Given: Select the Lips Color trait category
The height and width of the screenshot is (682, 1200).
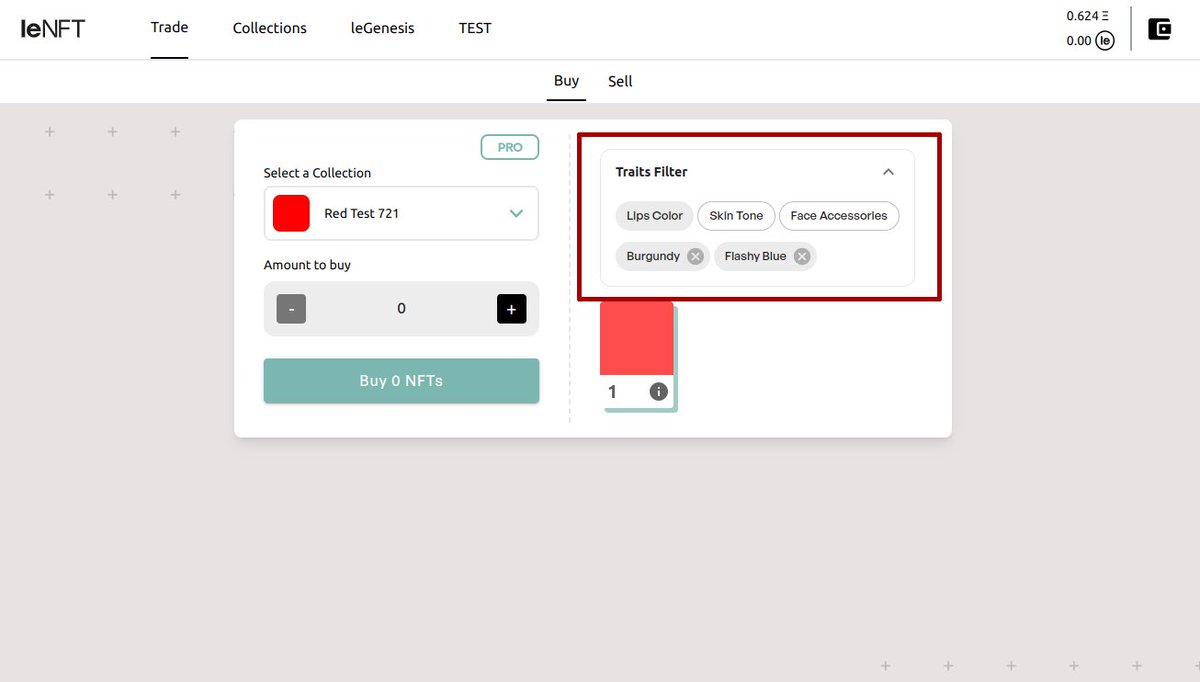Looking at the screenshot, I should pyautogui.click(x=654, y=216).
